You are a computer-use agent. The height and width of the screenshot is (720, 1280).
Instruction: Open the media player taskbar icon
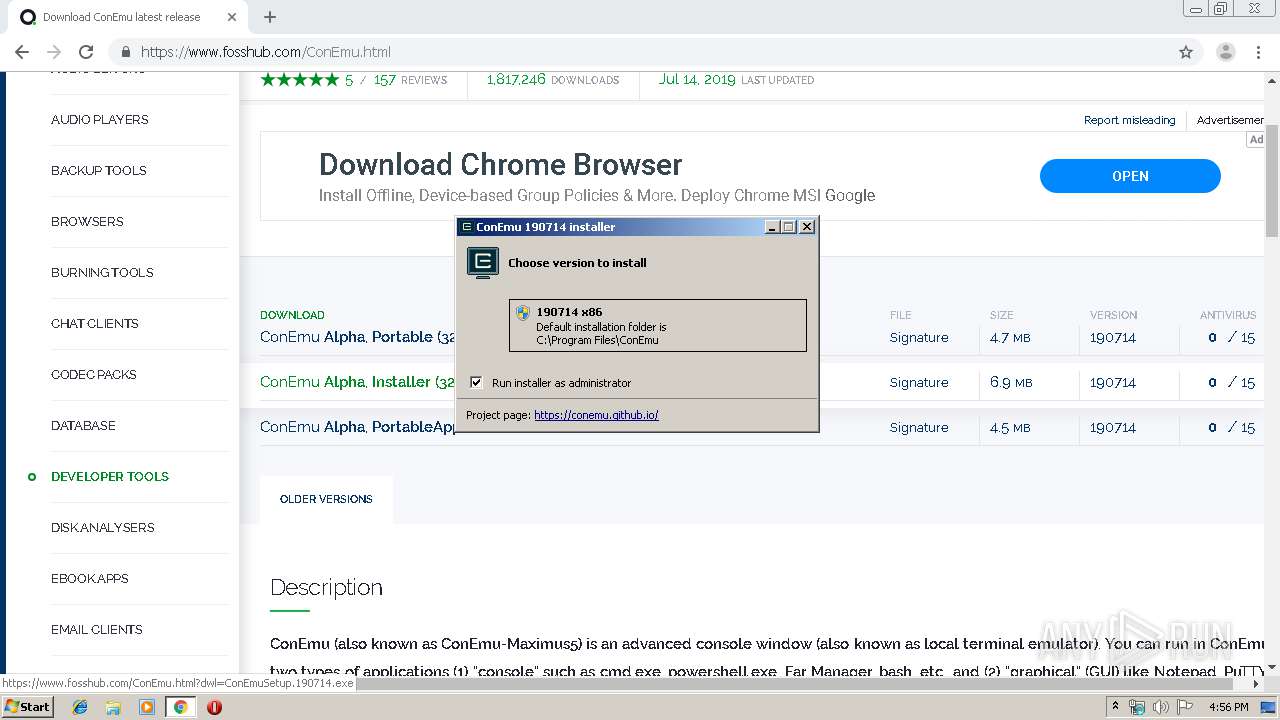(146, 707)
